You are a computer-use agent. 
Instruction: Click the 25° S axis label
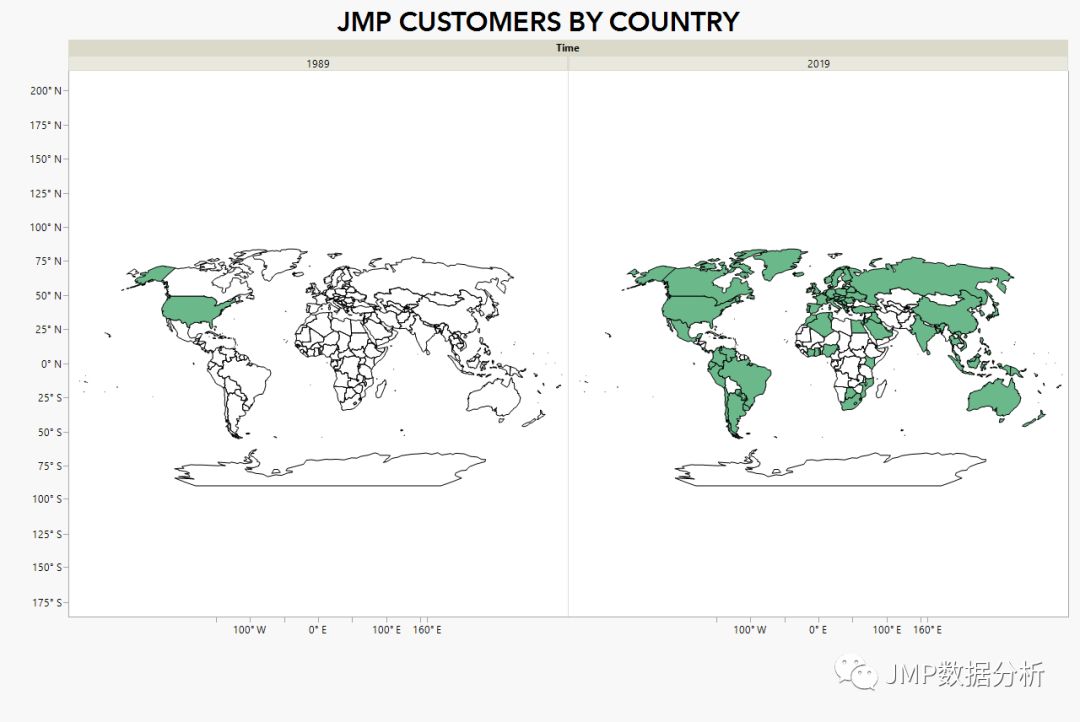[x=49, y=398]
